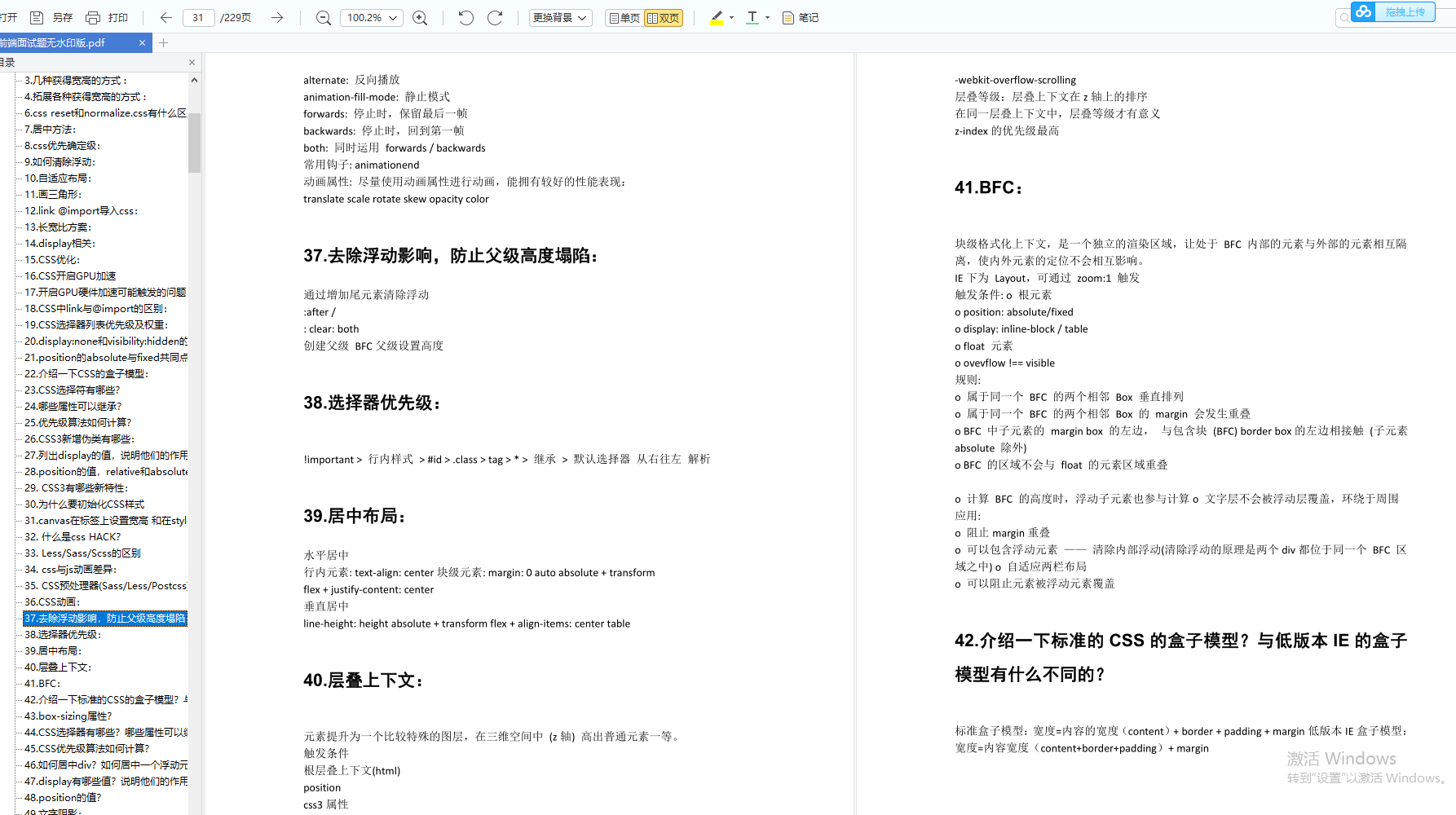Rotate page counterclockwise

tap(466, 17)
